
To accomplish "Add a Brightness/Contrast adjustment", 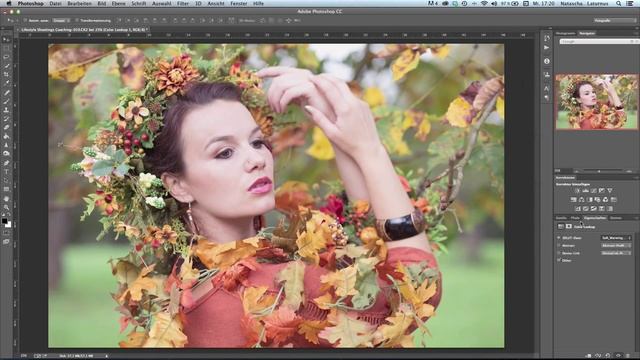I will (578, 191).
